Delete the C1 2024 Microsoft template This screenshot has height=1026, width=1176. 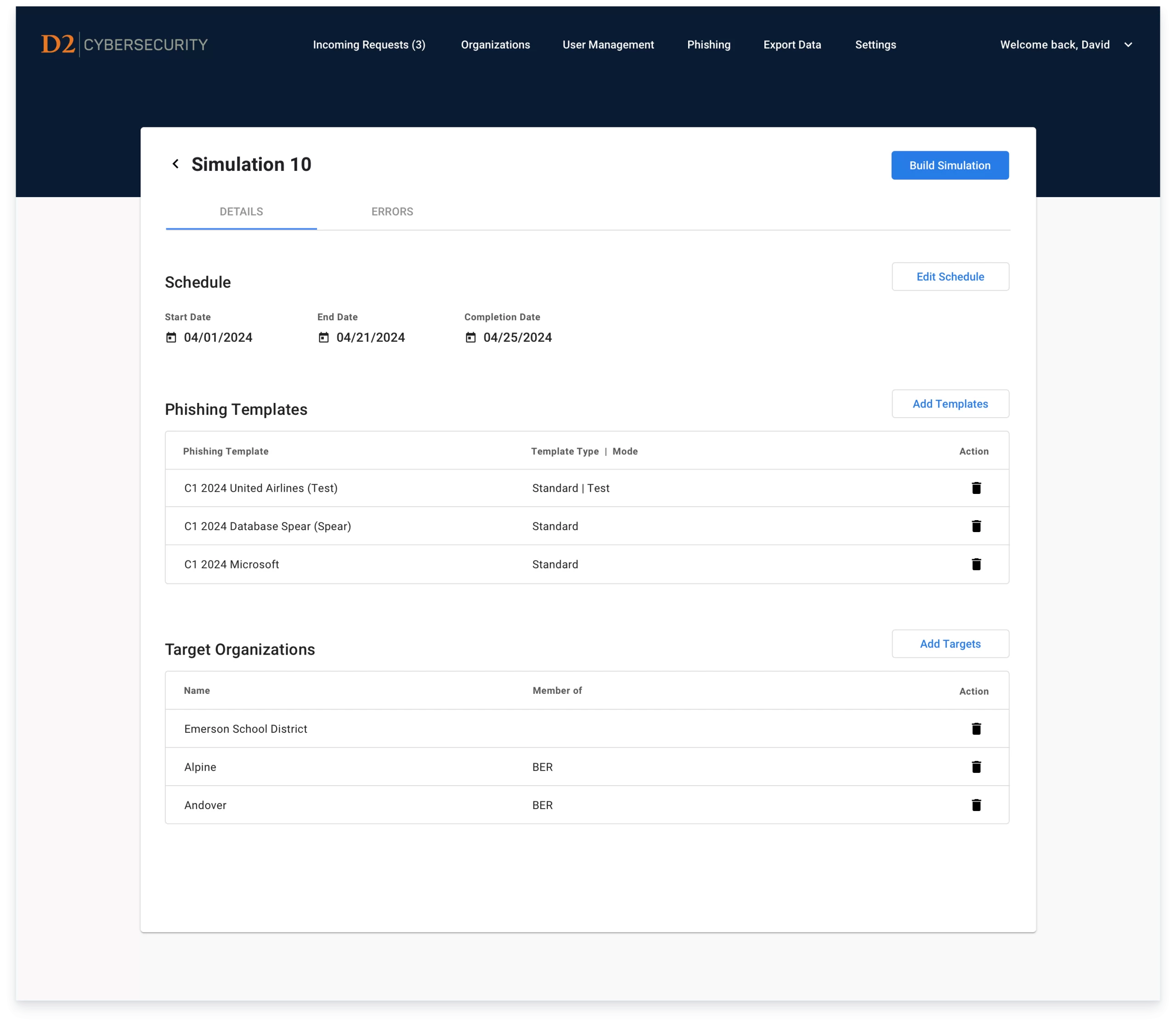coord(976,565)
